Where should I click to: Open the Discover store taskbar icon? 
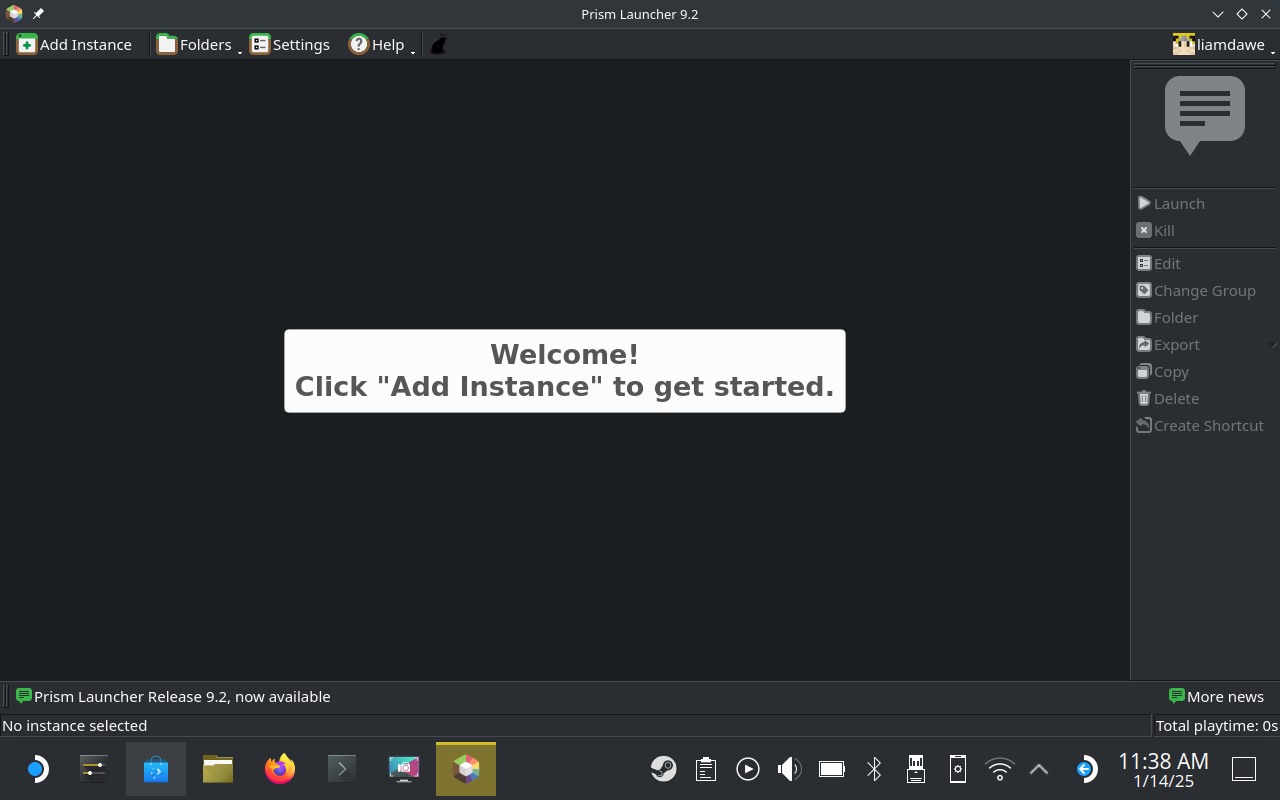pos(156,769)
